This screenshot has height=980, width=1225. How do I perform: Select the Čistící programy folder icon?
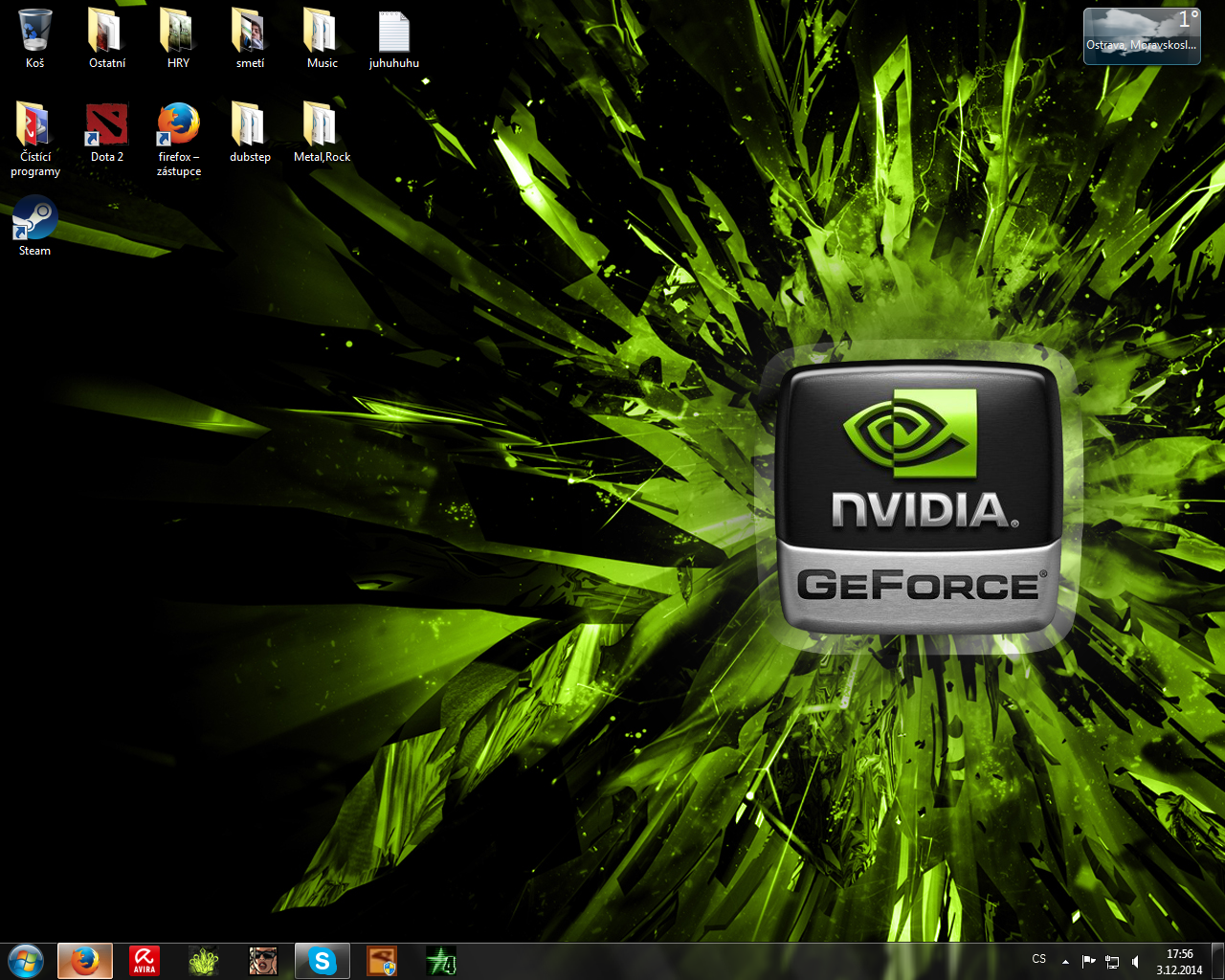pyautogui.click(x=35, y=140)
